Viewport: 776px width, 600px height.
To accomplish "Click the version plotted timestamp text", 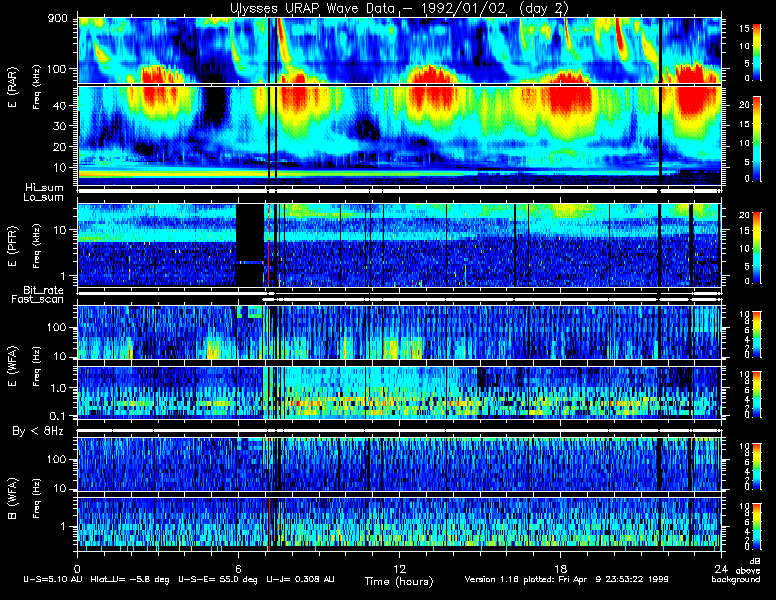I will tap(566, 579).
